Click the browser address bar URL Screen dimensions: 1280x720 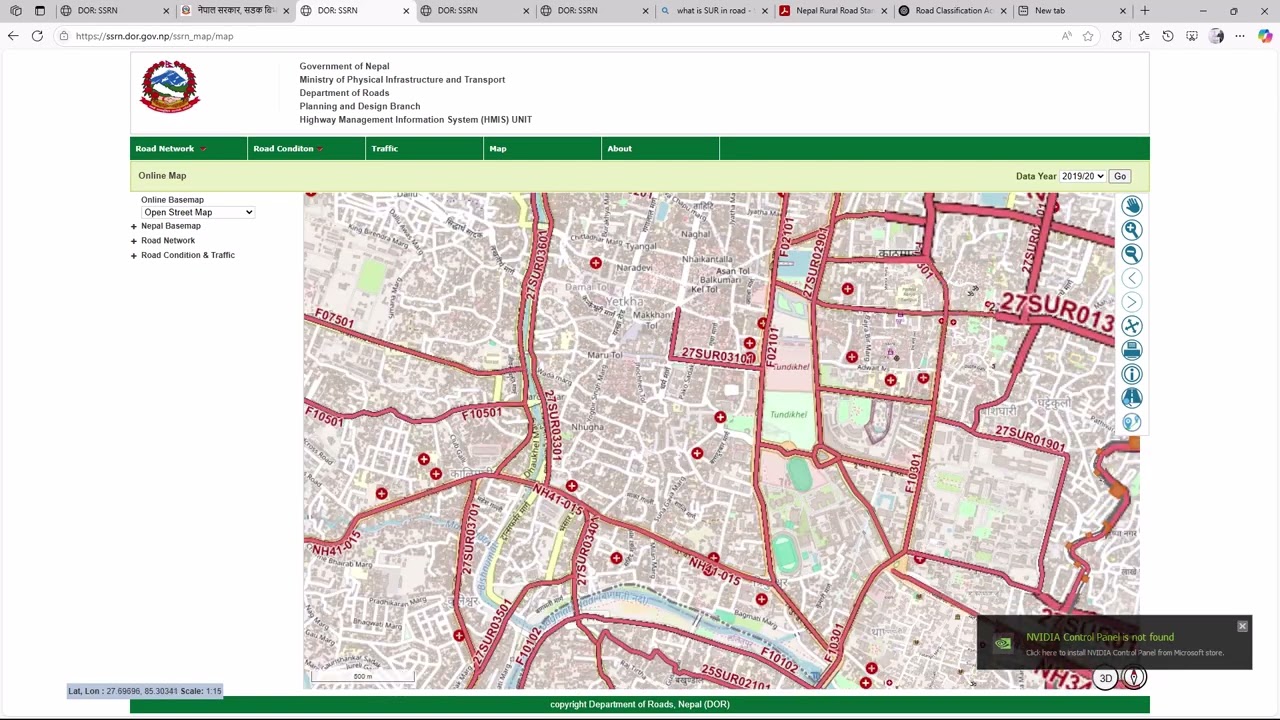click(x=155, y=36)
